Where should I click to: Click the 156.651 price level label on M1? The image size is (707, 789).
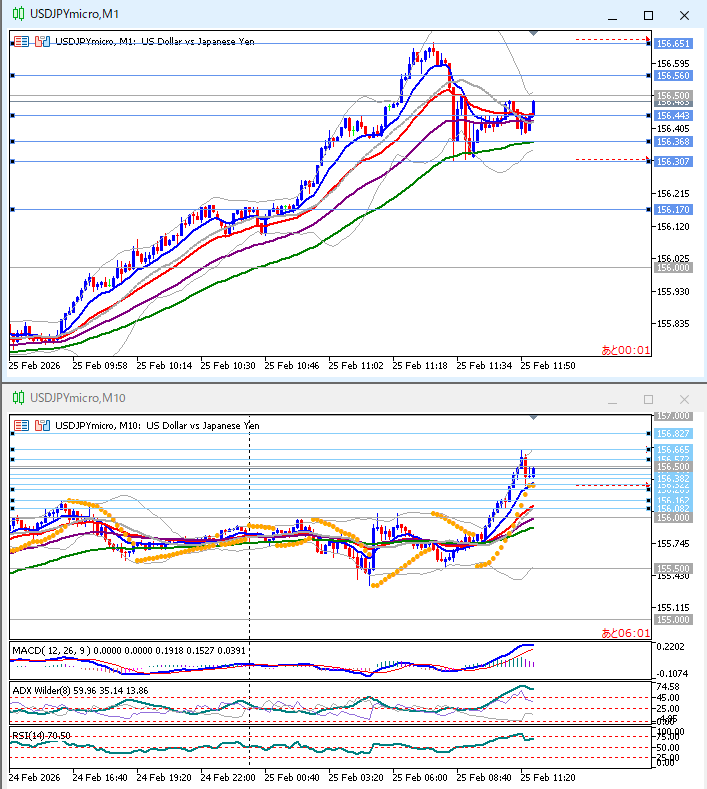point(673,44)
